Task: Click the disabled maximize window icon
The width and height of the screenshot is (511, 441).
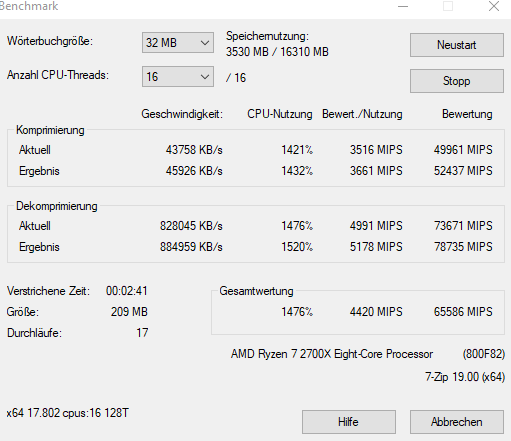Action: tap(448, 6)
